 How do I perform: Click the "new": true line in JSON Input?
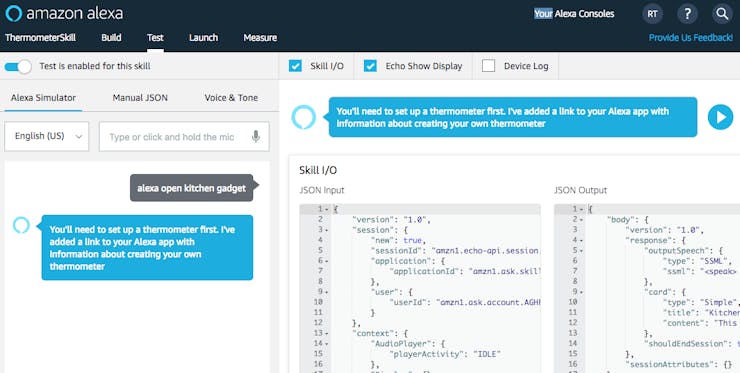(x=398, y=240)
